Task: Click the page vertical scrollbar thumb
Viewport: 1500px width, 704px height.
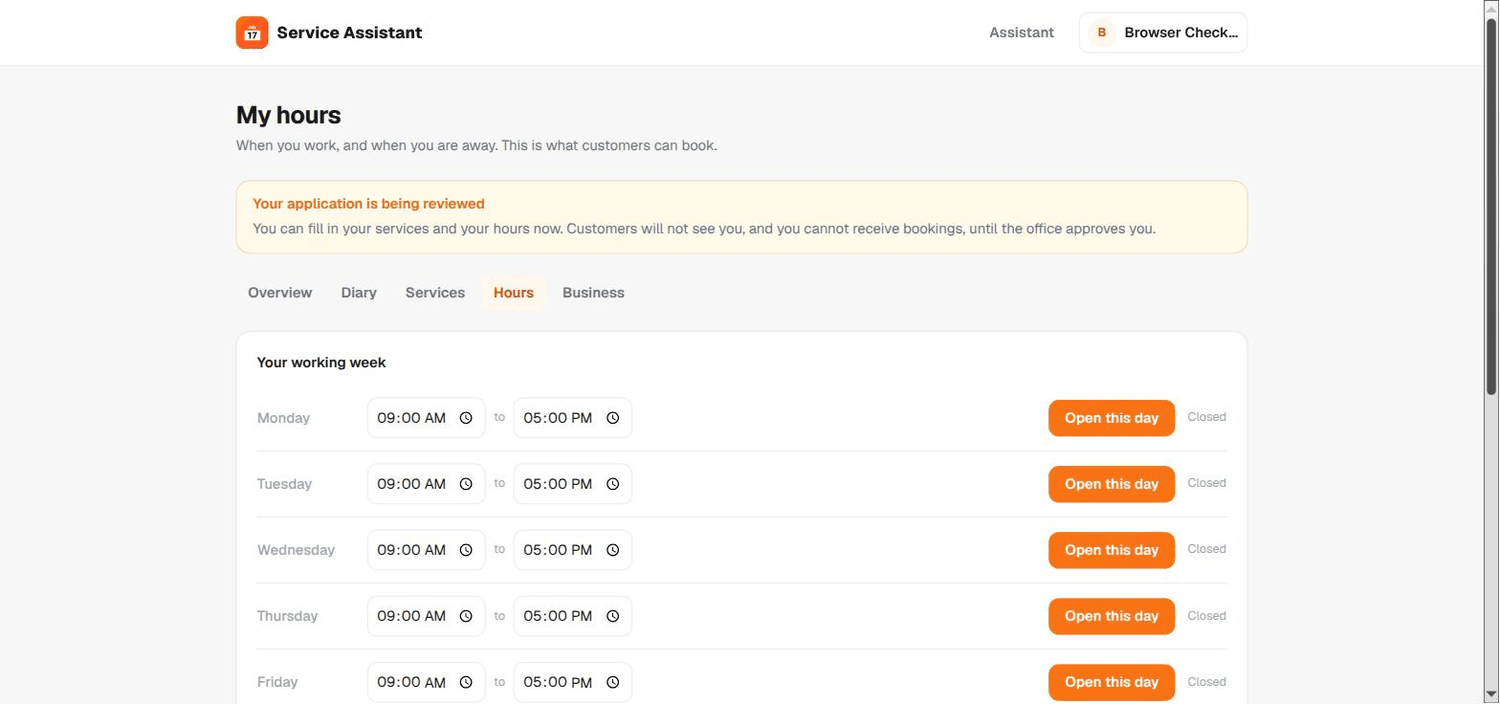Action: (1491, 205)
